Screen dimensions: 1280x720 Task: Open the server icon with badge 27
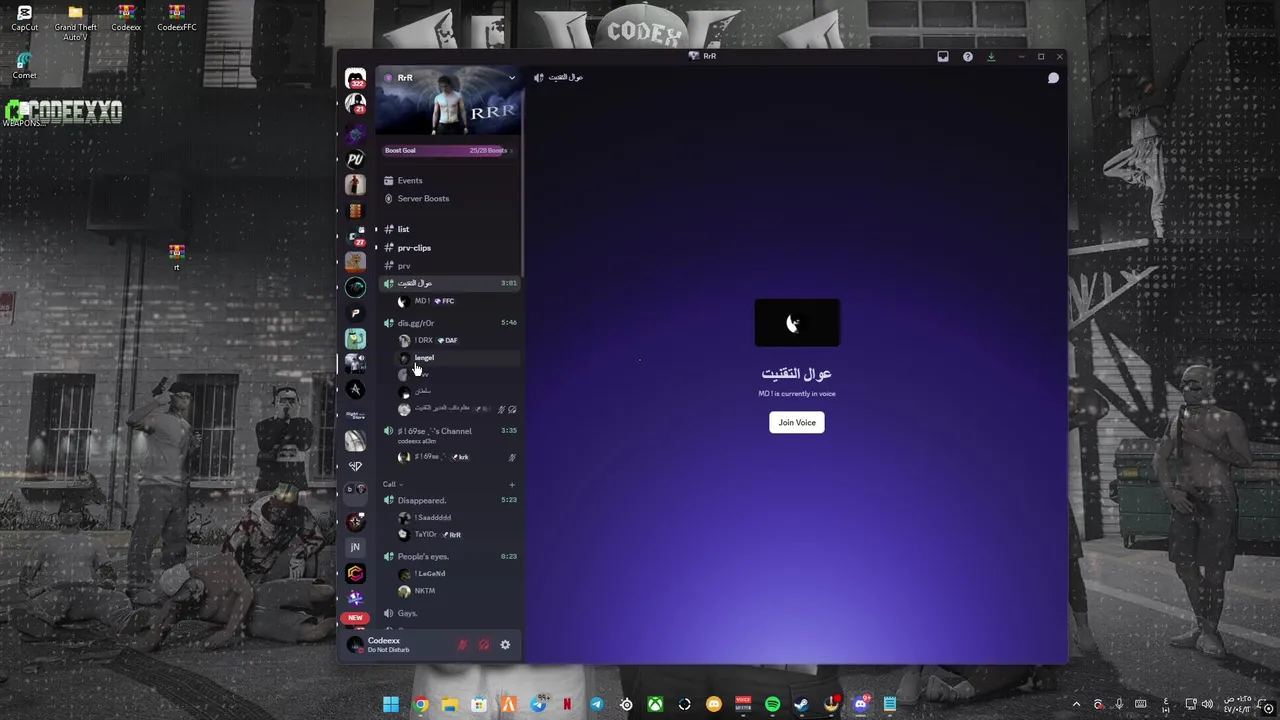pyautogui.click(x=355, y=236)
